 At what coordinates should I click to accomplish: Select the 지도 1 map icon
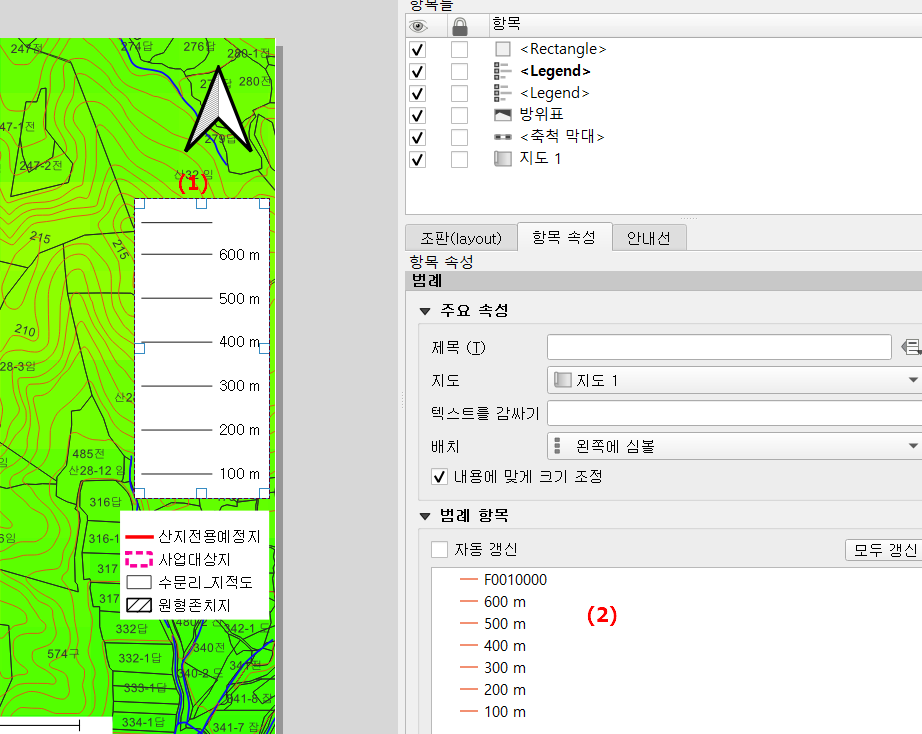[x=503, y=158]
